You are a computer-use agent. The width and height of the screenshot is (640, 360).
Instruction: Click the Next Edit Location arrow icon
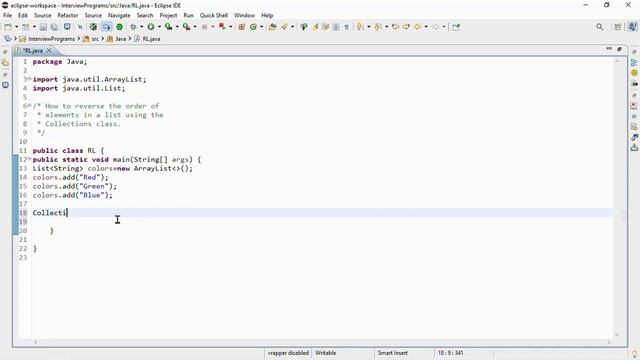pyautogui.click(x=406, y=27)
